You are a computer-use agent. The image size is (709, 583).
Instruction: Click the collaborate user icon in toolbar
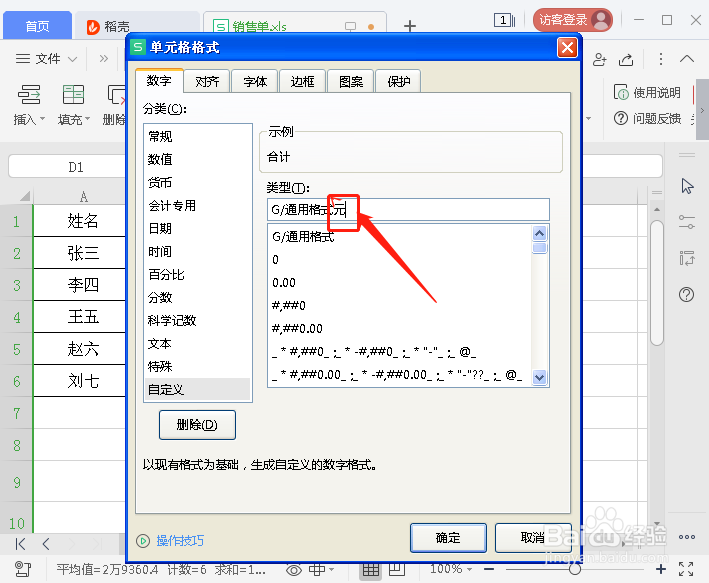[x=600, y=59]
